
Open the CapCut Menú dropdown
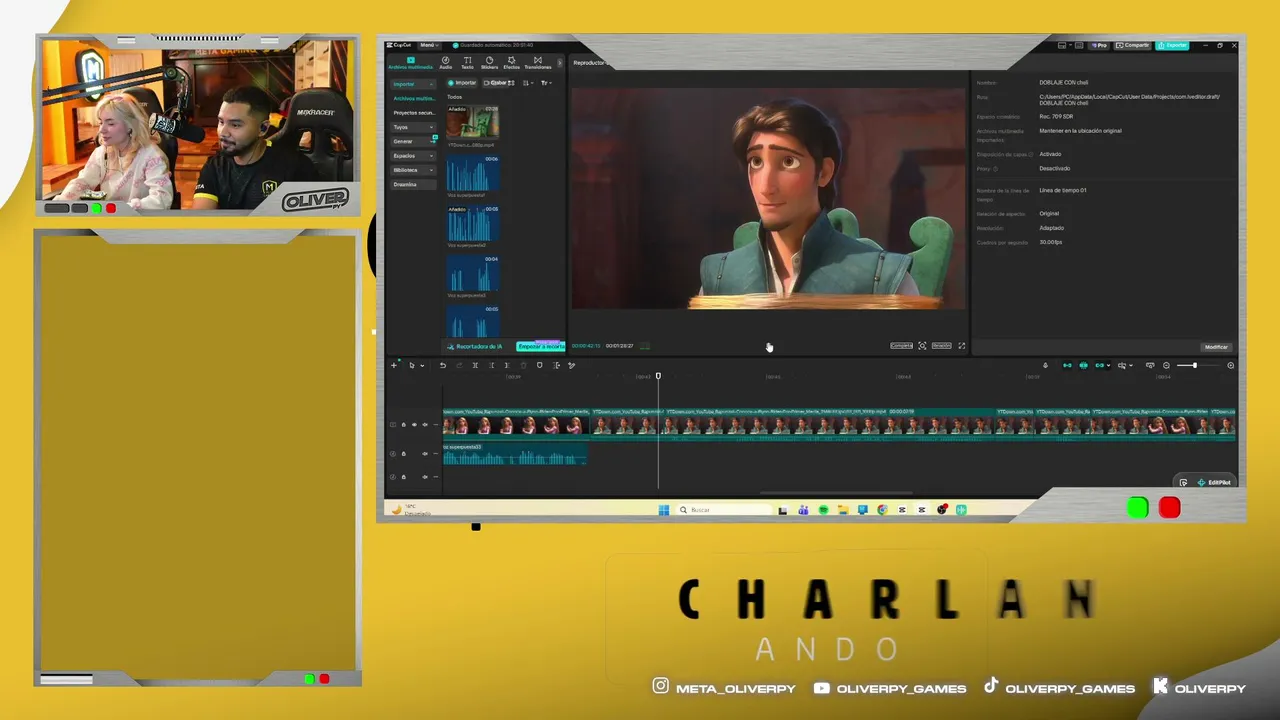tap(429, 45)
